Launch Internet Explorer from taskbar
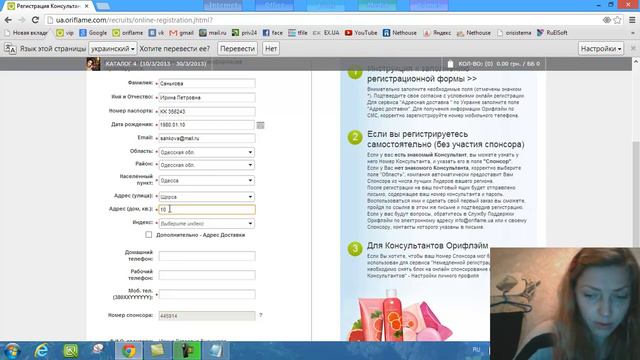Viewport: 640px width, 360px height. point(42,351)
